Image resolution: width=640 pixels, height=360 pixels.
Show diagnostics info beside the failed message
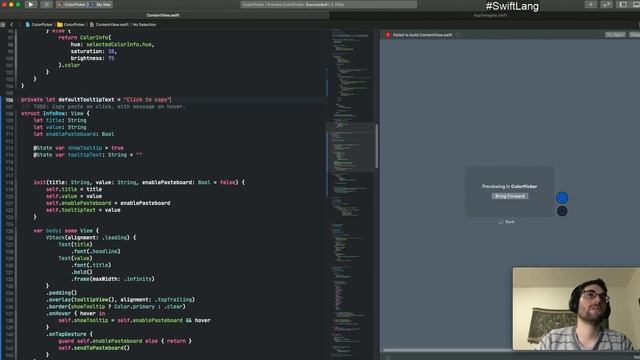[458, 35]
